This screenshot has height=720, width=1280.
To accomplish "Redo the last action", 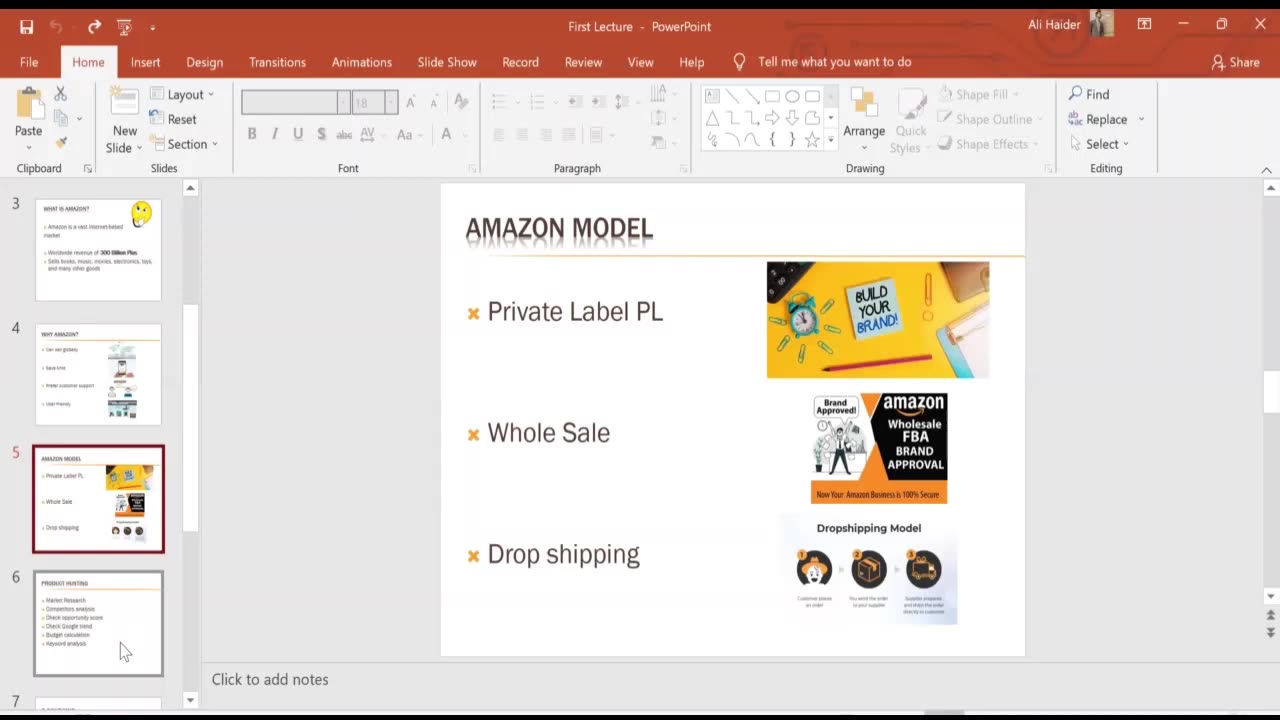I will pyautogui.click(x=94, y=27).
